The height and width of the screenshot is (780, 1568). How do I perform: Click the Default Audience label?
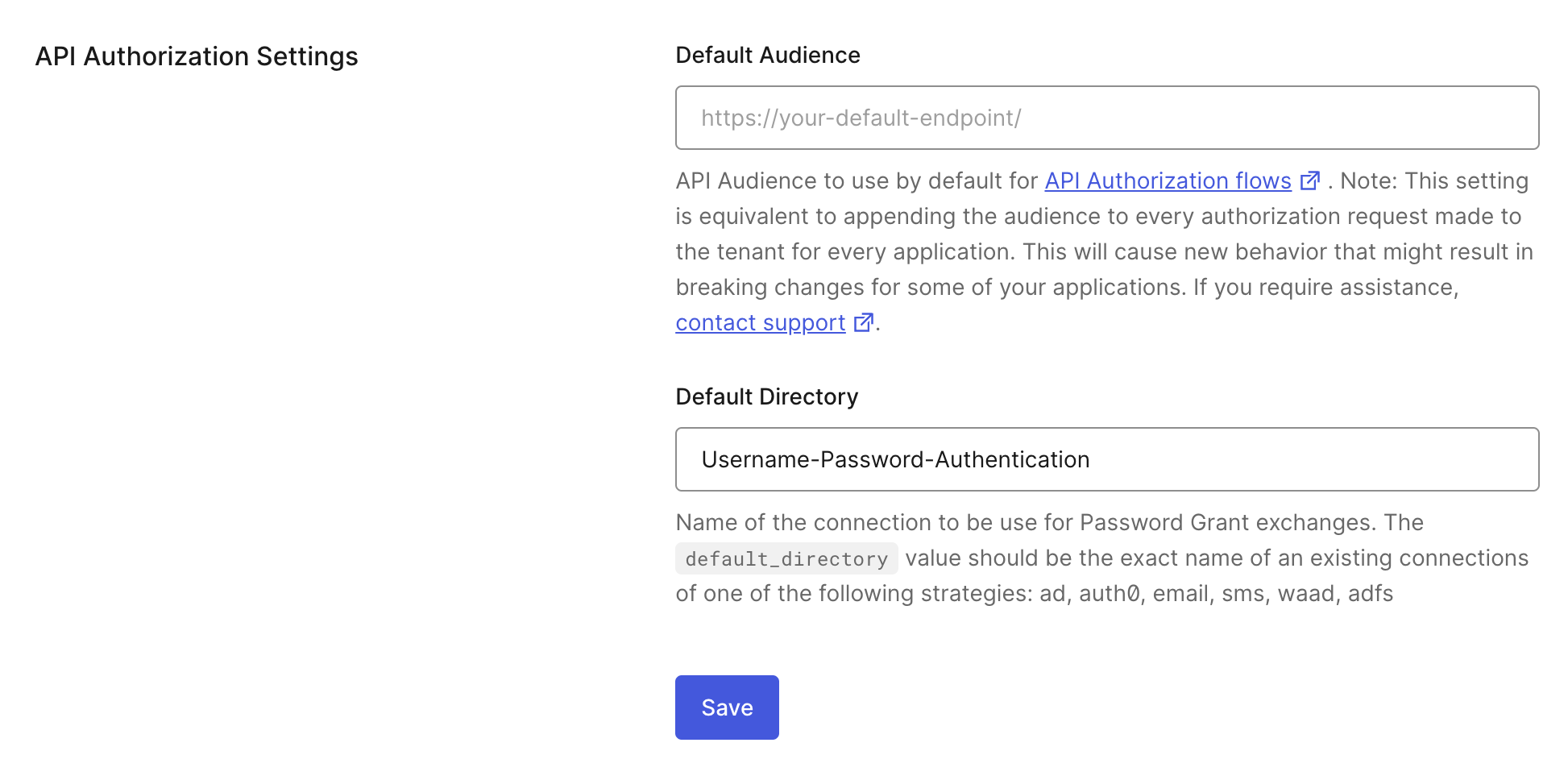[x=767, y=55]
